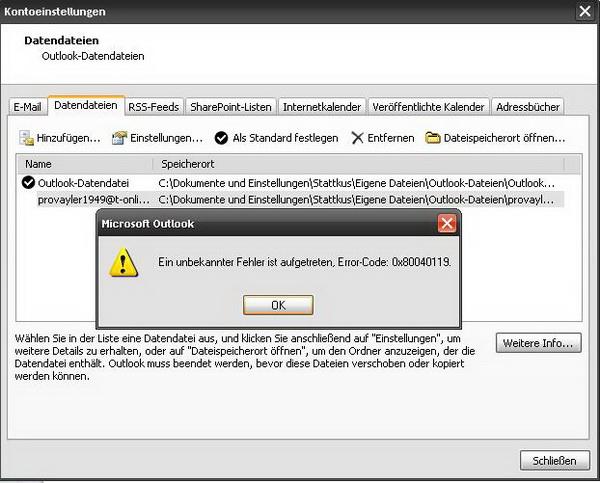600x483 pixels.
Task: Click the Dateispeicherort öffnen label
Action: click(504, 138)
